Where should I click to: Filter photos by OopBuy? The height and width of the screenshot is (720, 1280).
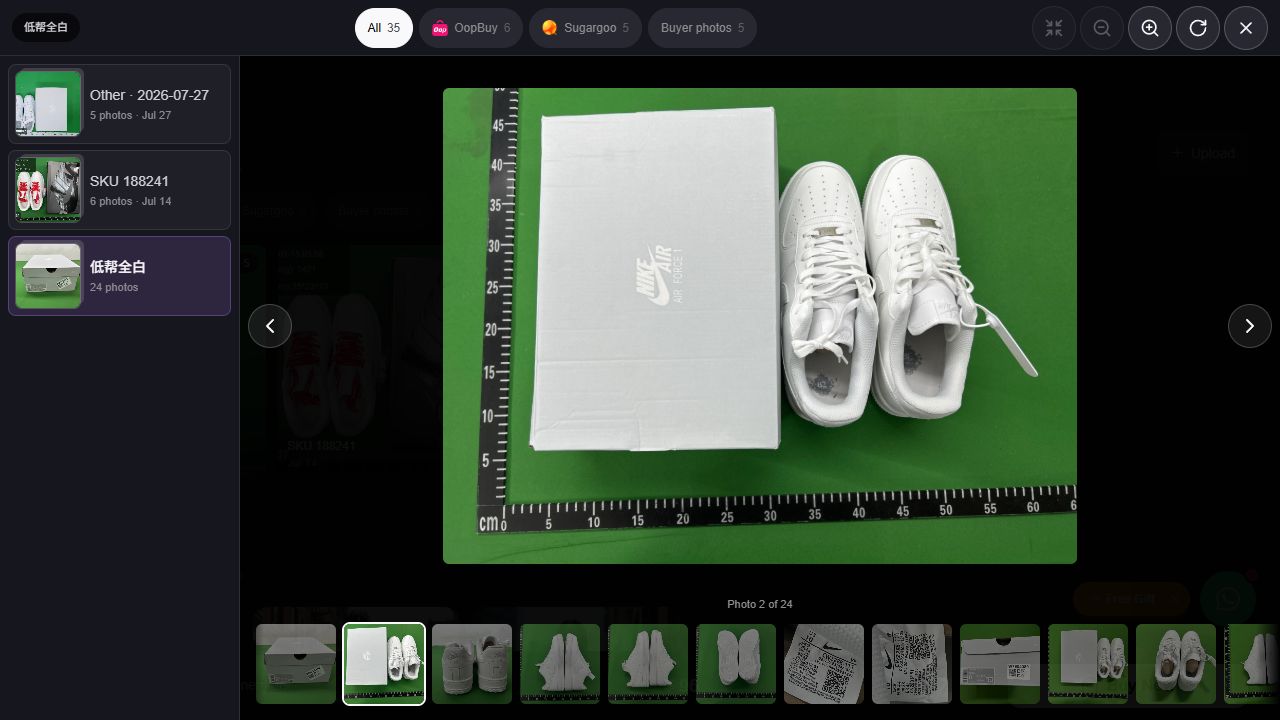click(471, 28)
